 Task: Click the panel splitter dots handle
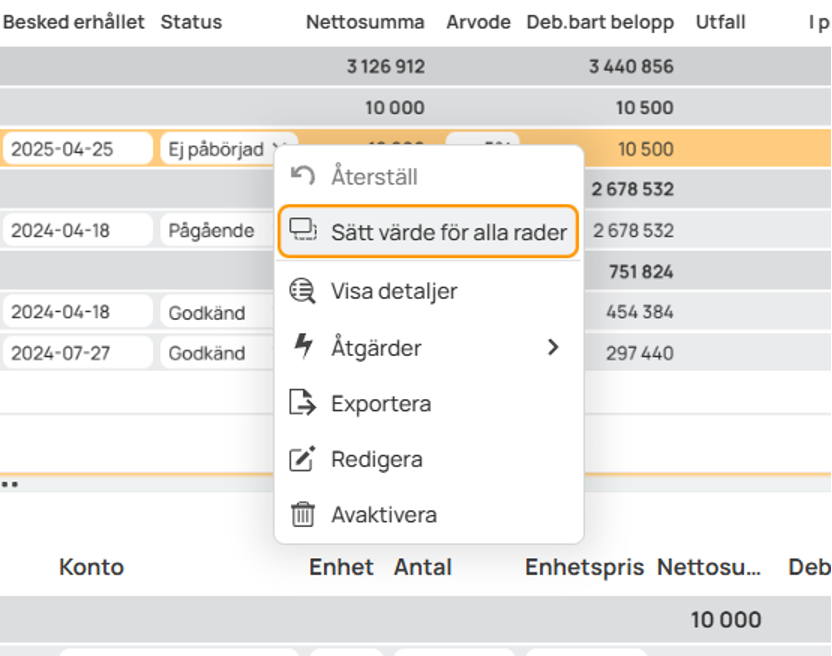tap(10, 485)
